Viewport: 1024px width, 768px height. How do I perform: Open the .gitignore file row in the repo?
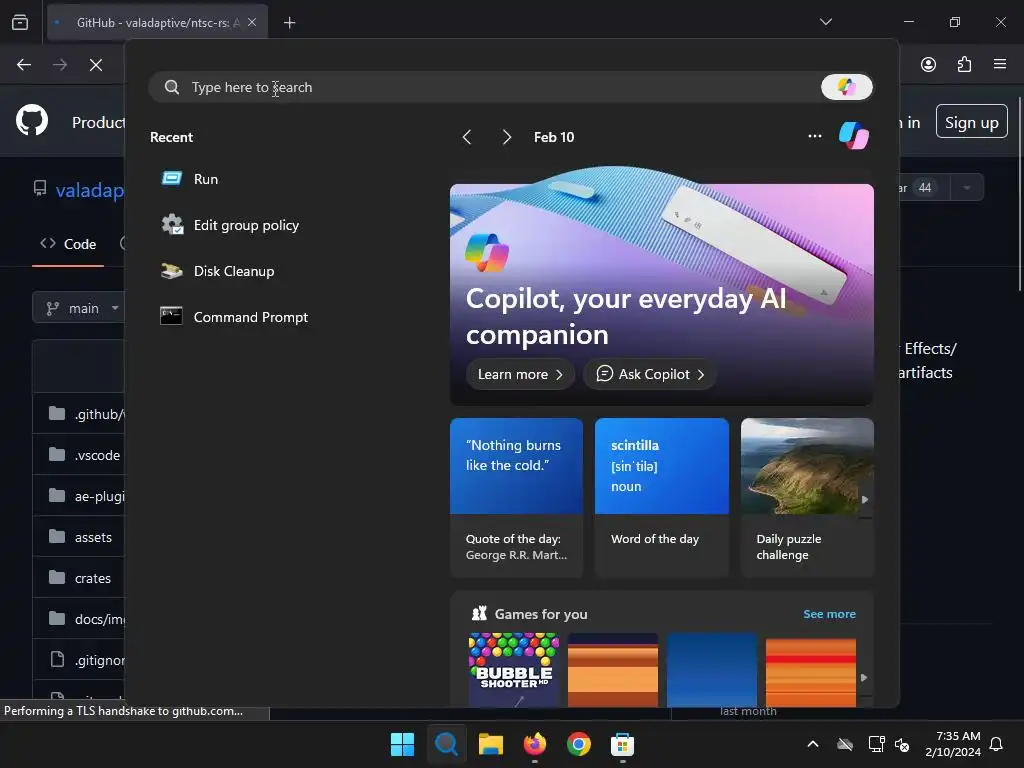click(78, 660)
